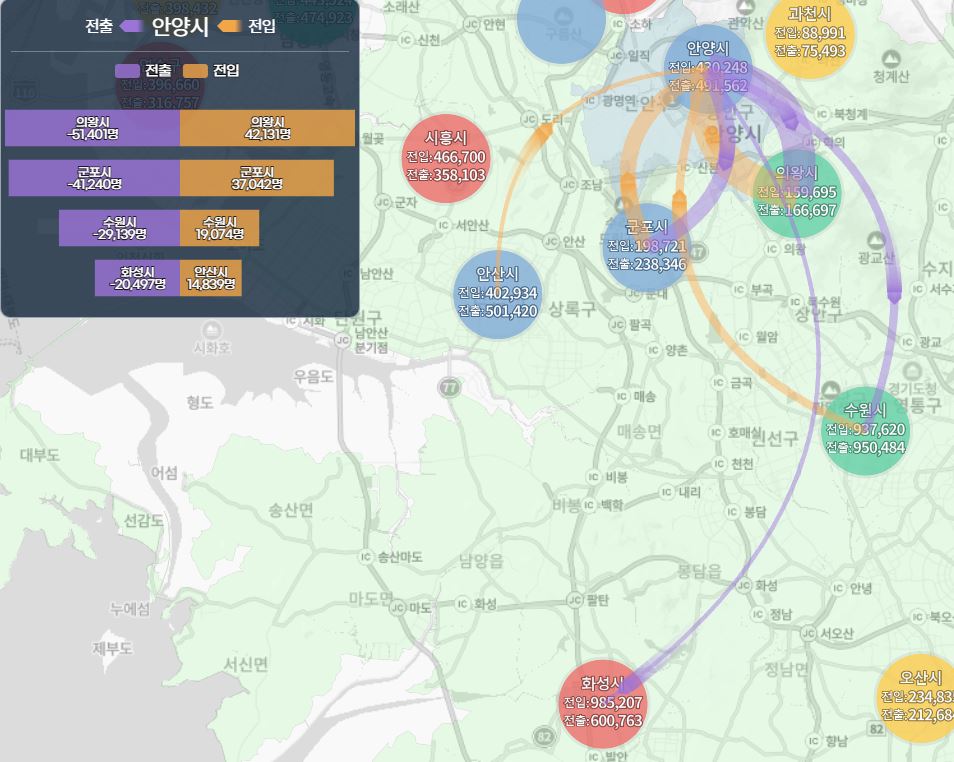Select the IC 봉담 interchange marker

pyautogui.click(x=733, y=512)
